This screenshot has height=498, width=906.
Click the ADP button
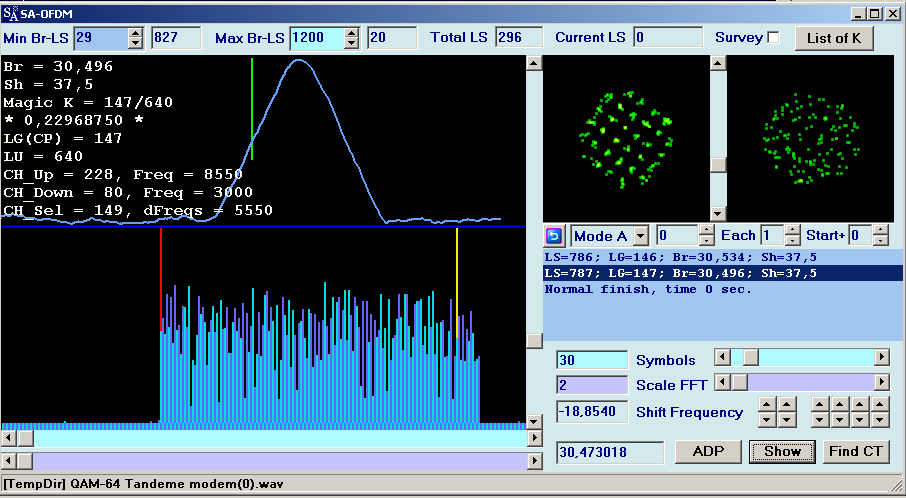click(708, 452)
